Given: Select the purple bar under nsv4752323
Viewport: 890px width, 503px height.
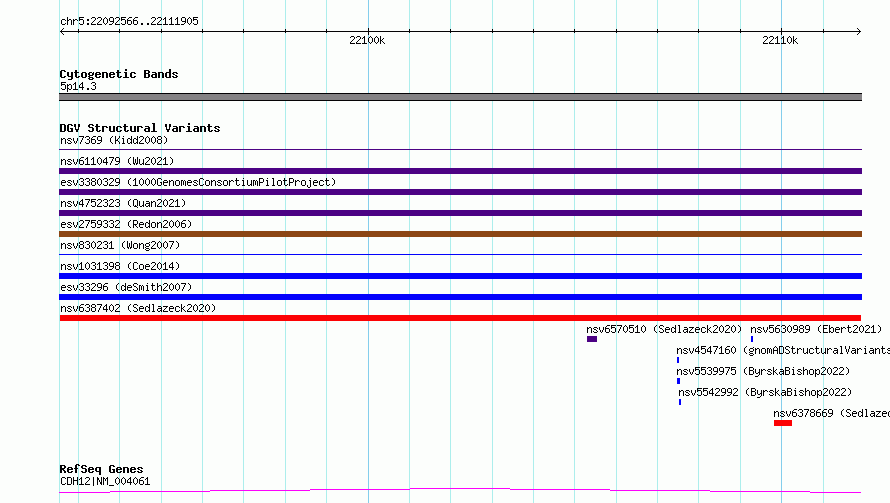Looking at the screenshot, I should [460, 213].
